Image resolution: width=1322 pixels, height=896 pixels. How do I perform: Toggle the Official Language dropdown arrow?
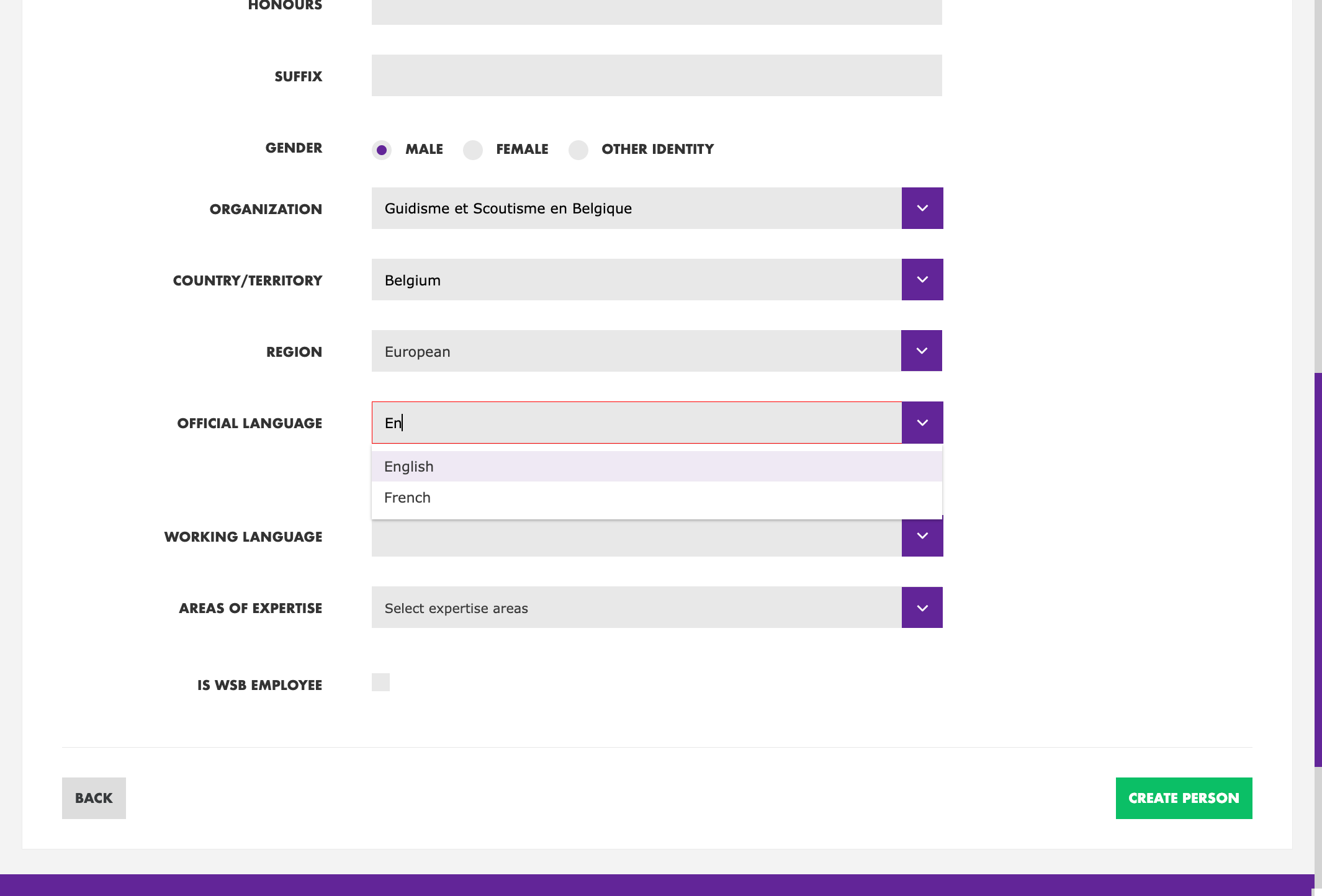tap(922, 423)
